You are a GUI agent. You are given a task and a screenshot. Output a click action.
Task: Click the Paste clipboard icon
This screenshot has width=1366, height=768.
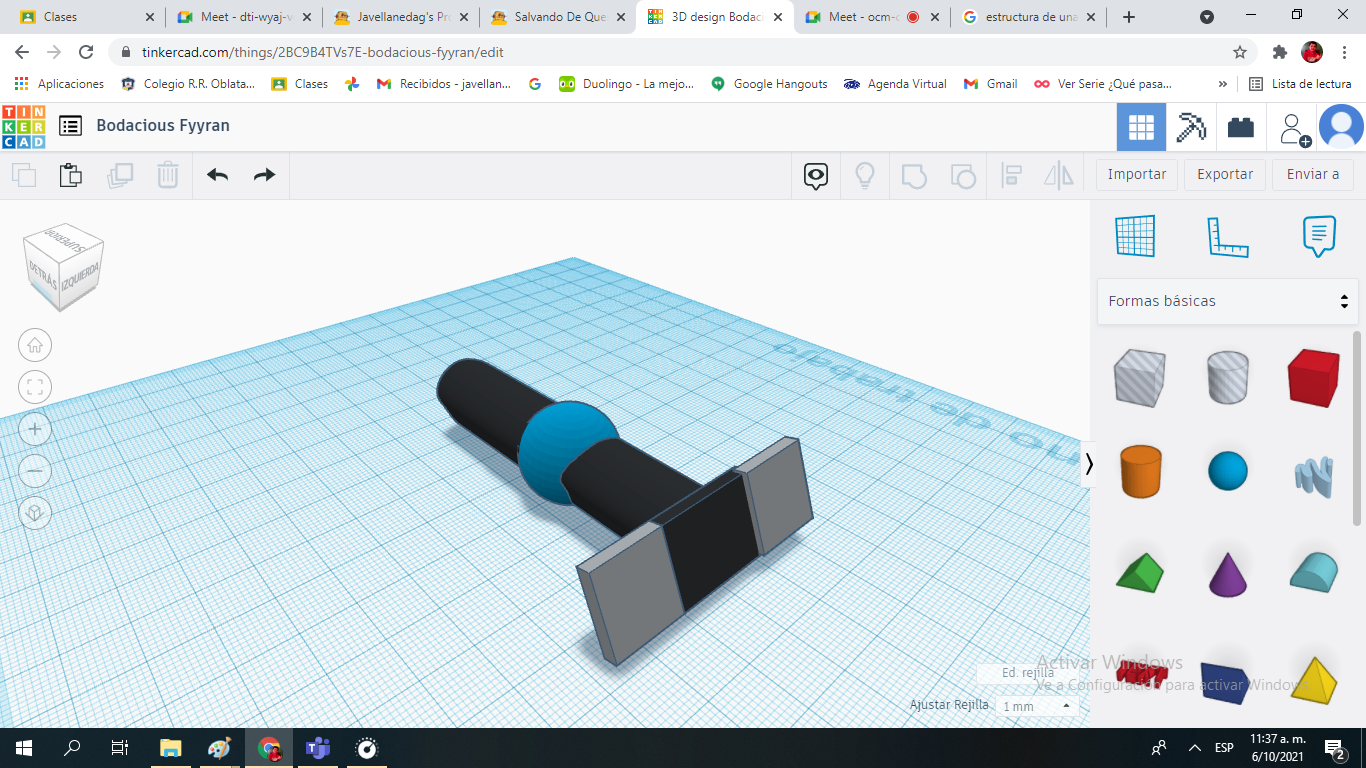pos(71,176)
